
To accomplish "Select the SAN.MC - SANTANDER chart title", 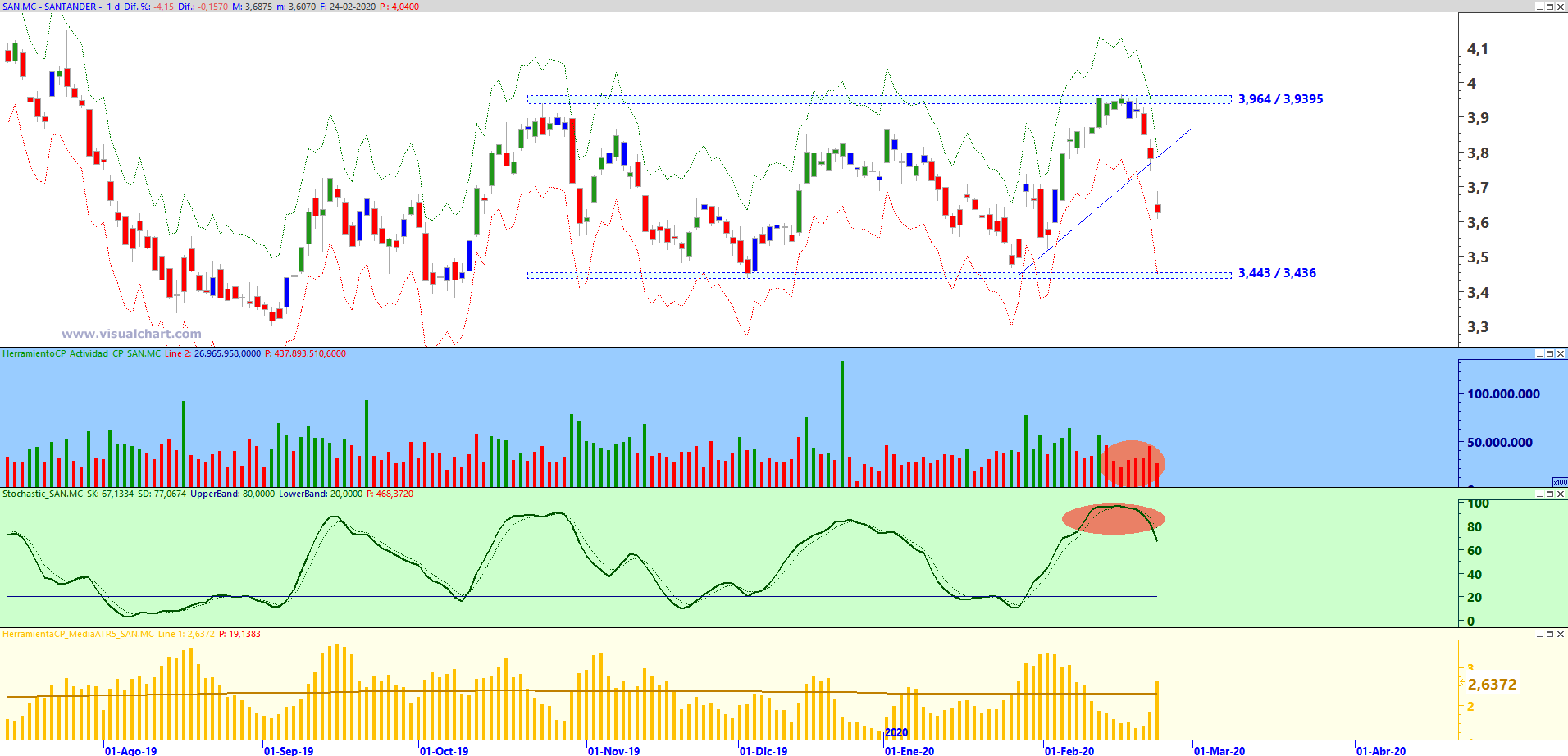I will (49, 7).
